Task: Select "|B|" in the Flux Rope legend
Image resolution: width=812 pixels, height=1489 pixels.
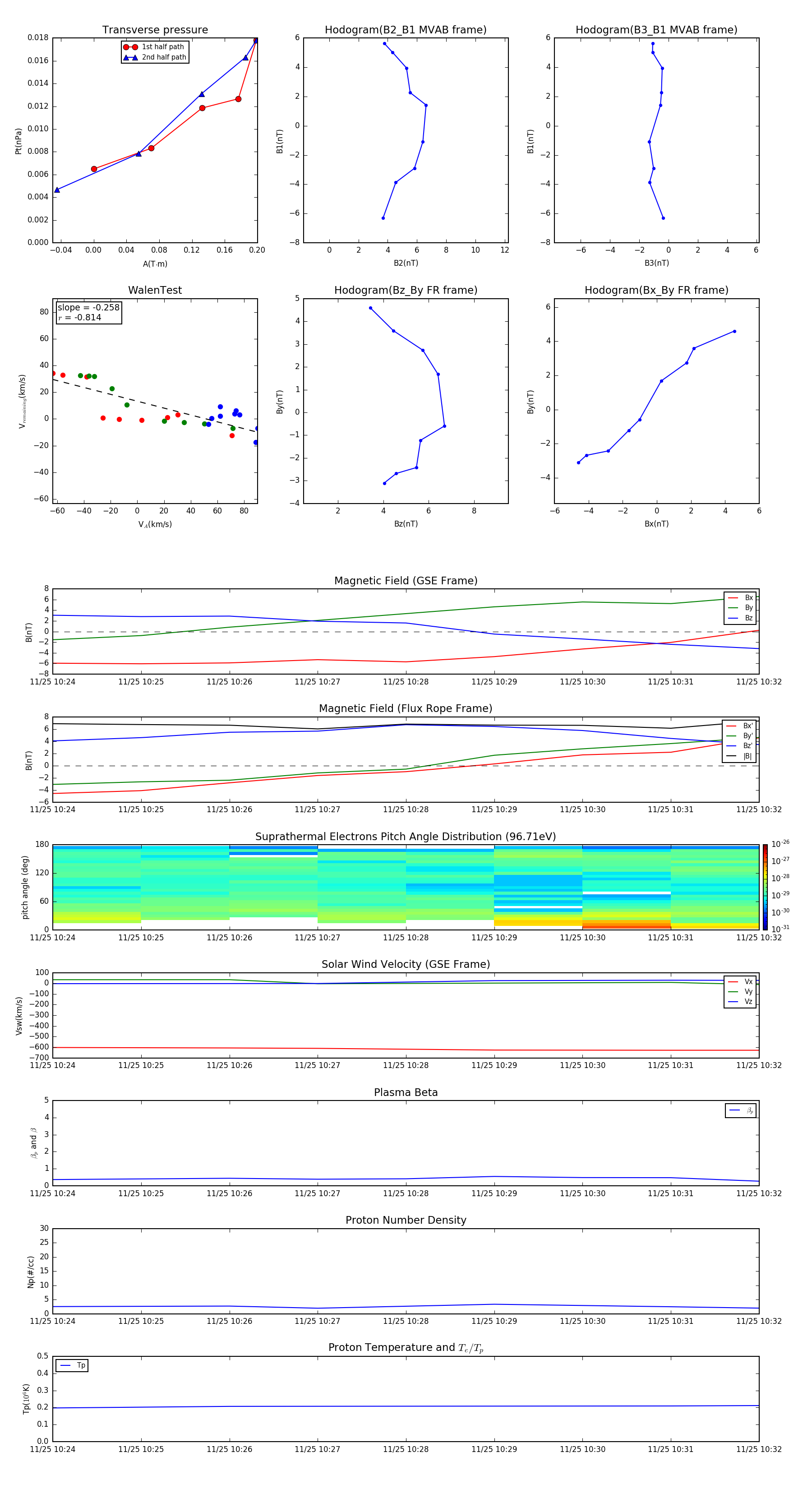Action: [740, 756]
